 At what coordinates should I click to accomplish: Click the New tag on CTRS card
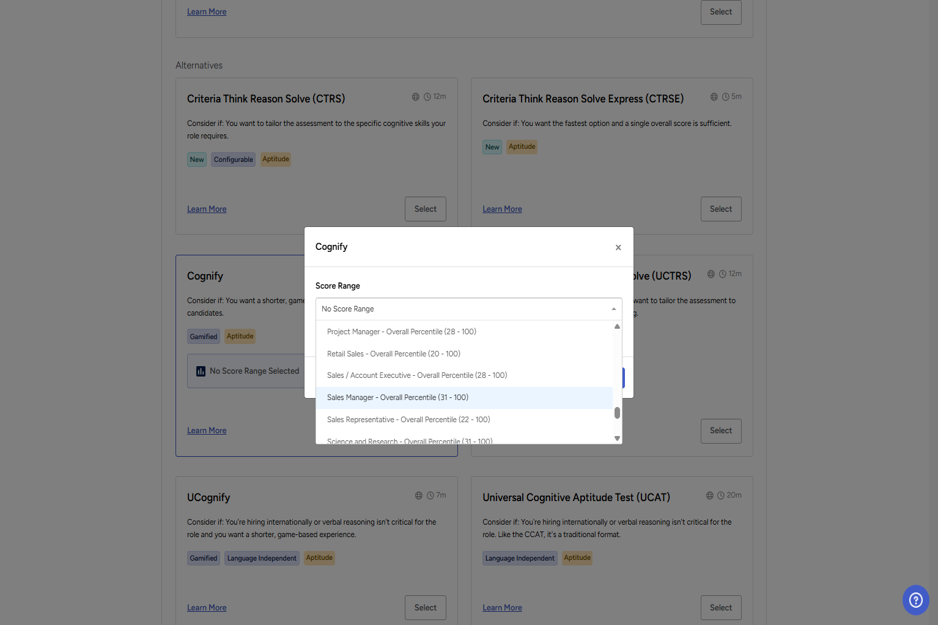197,159
